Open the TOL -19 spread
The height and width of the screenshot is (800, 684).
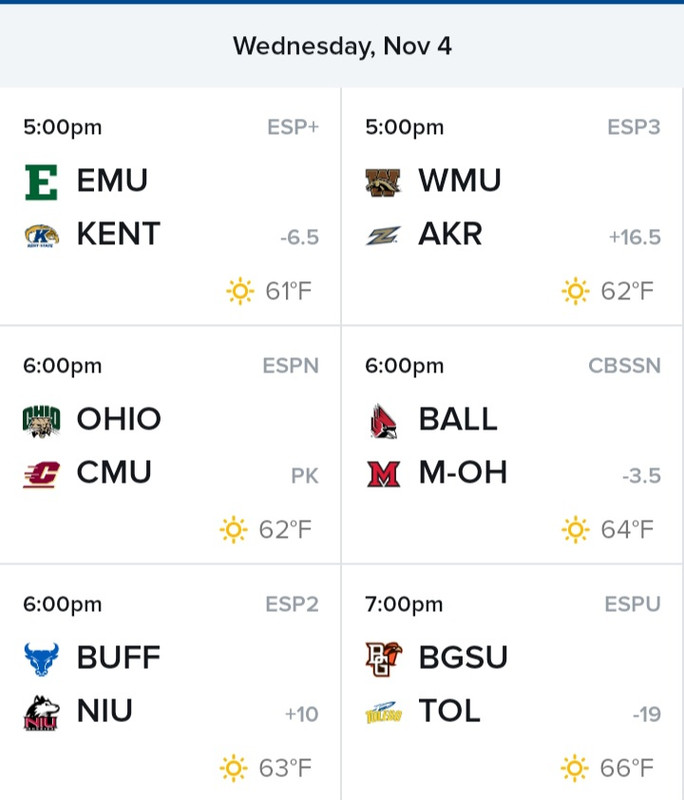click(647, 714)
